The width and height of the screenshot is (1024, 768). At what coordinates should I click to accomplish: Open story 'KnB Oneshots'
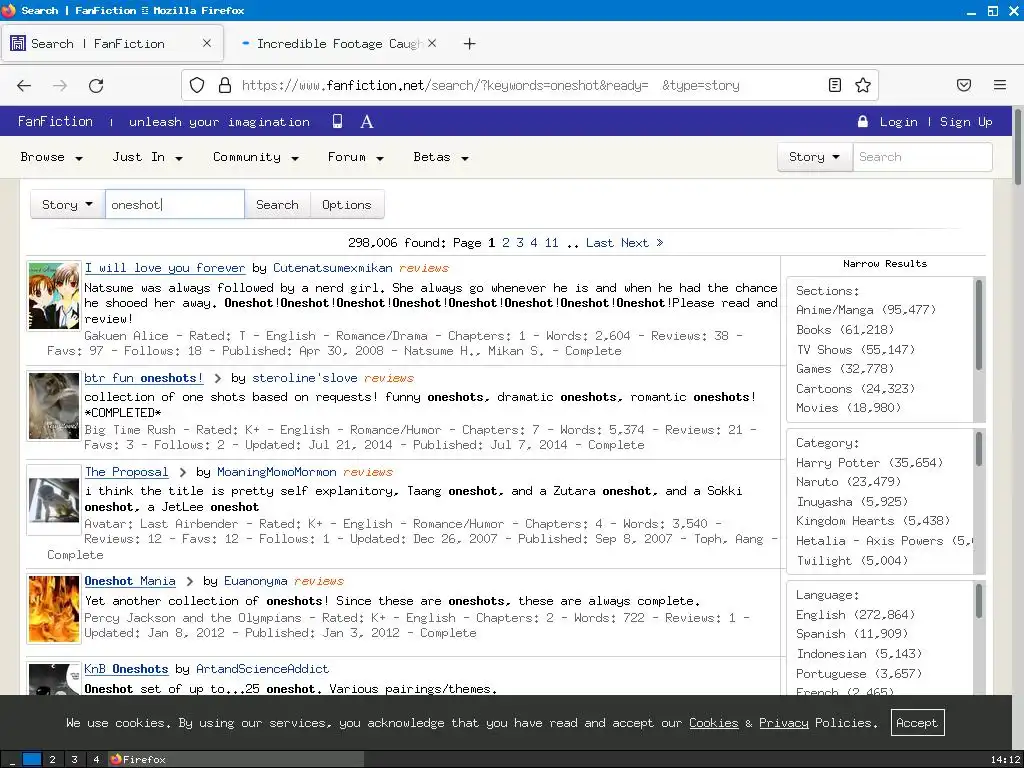click(126, 669)
